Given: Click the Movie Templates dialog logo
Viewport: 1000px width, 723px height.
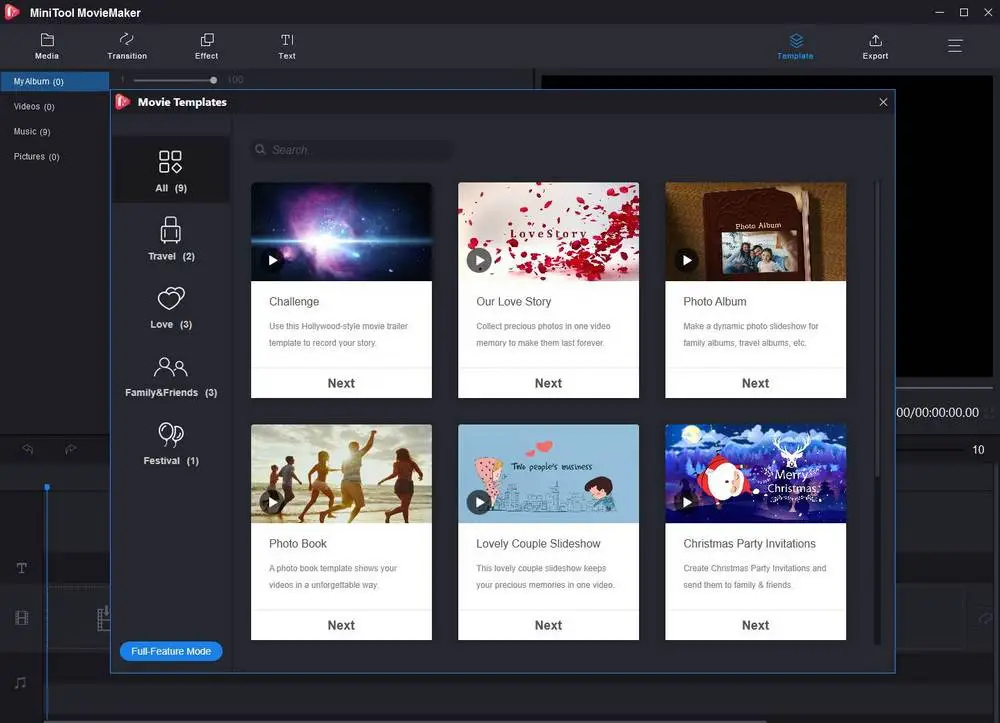Looking at the screenshot, I should [x=122, y=102].
